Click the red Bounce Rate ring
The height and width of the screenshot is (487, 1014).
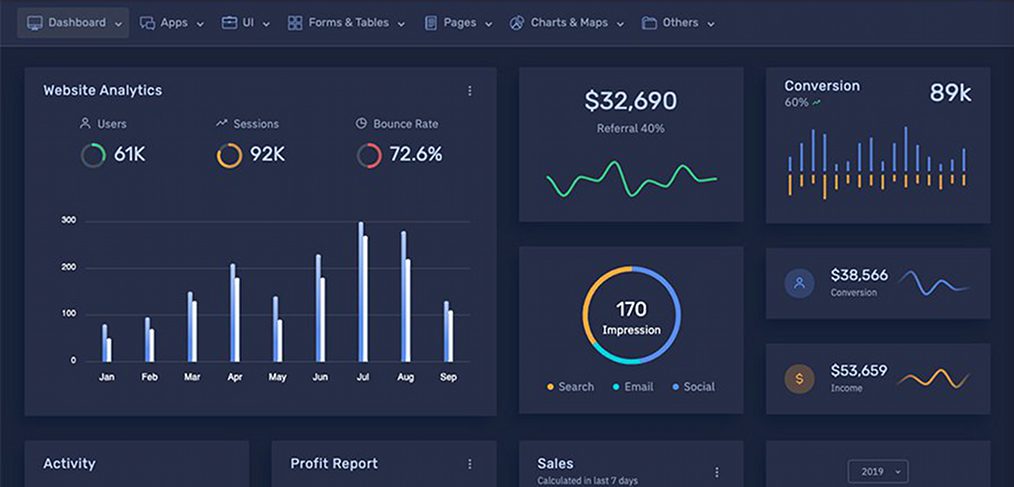[369, 156]
